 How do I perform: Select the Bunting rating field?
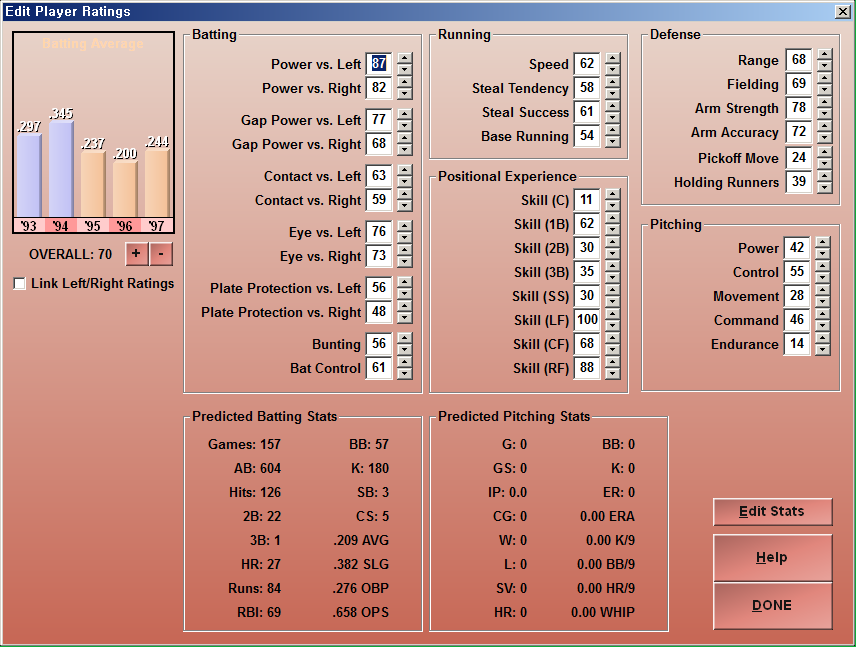[x=378, y=344]
